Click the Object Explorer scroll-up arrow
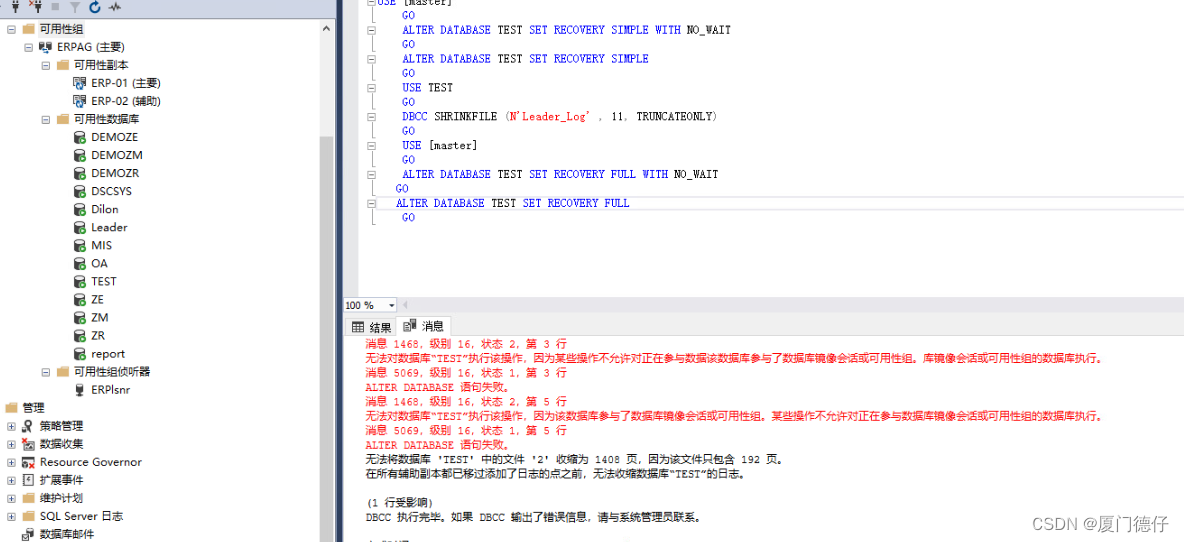This screenshot has width=1184, height=542. pyautogui.click(x=327, y=29)
